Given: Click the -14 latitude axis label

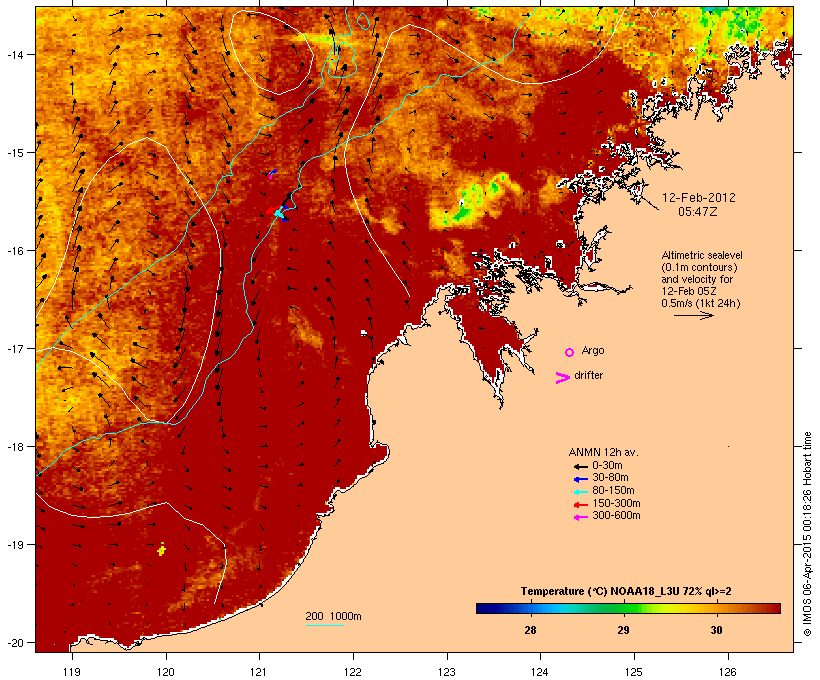Looking at the screenshot, I should [14, 54].
